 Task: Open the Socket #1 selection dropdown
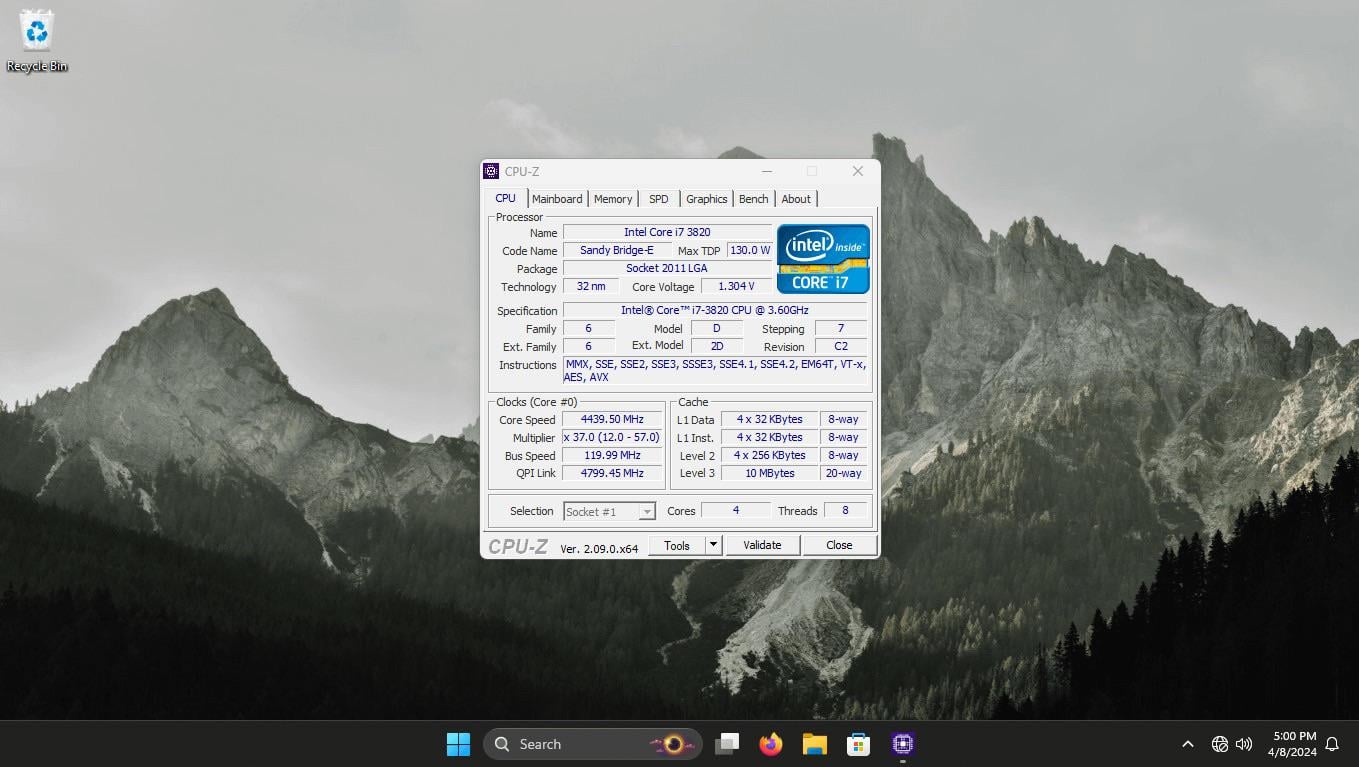[610, 511]
